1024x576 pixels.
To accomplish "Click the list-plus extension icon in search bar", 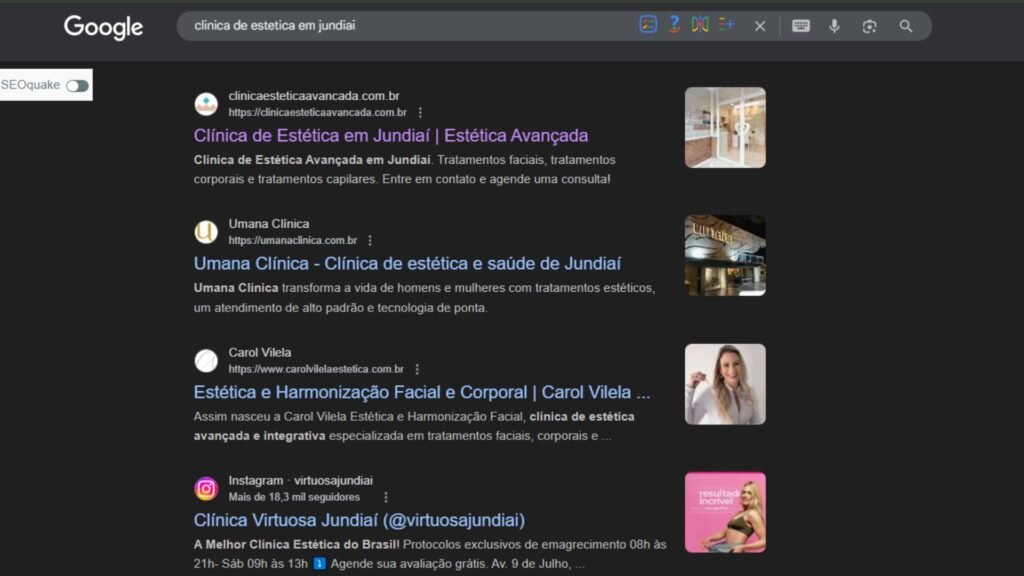I will tap(726, 25).
